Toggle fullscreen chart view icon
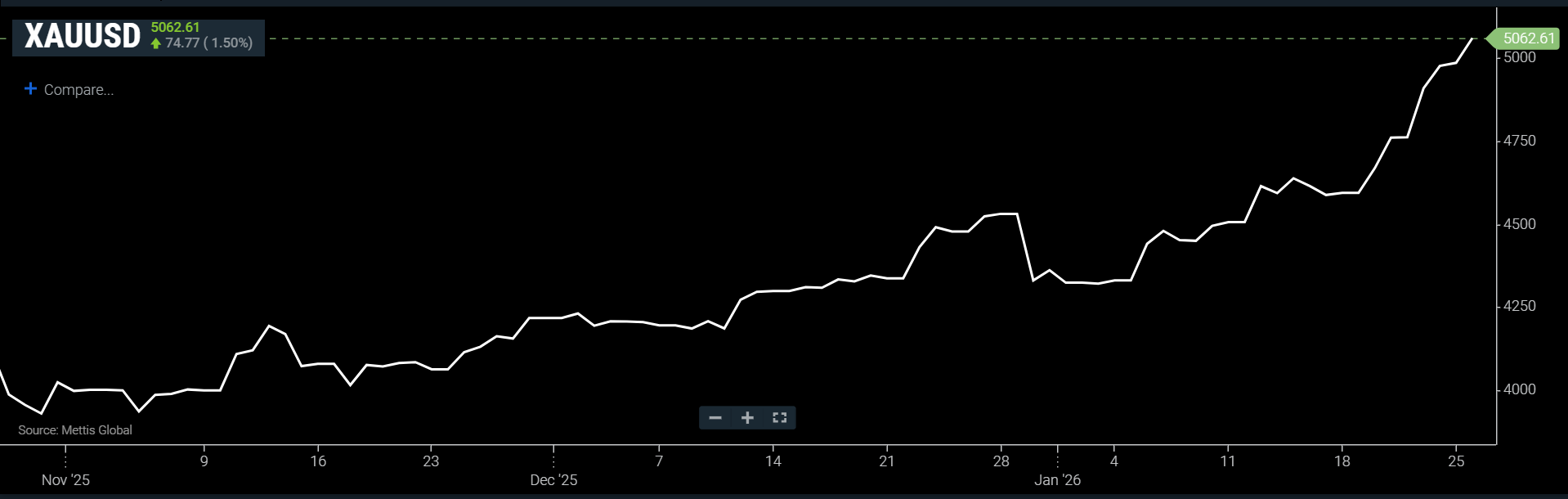The image size is (1568, 499). (779, 418)
